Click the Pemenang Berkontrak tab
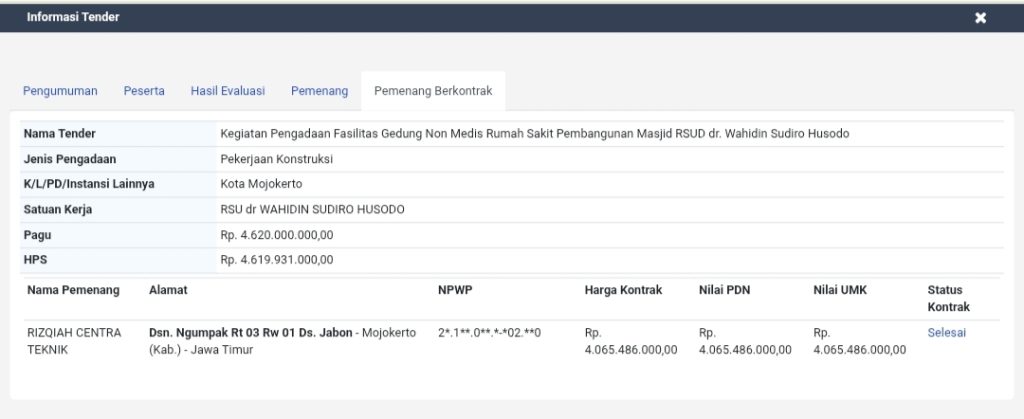1024x419 pixels. coord(433,91)
